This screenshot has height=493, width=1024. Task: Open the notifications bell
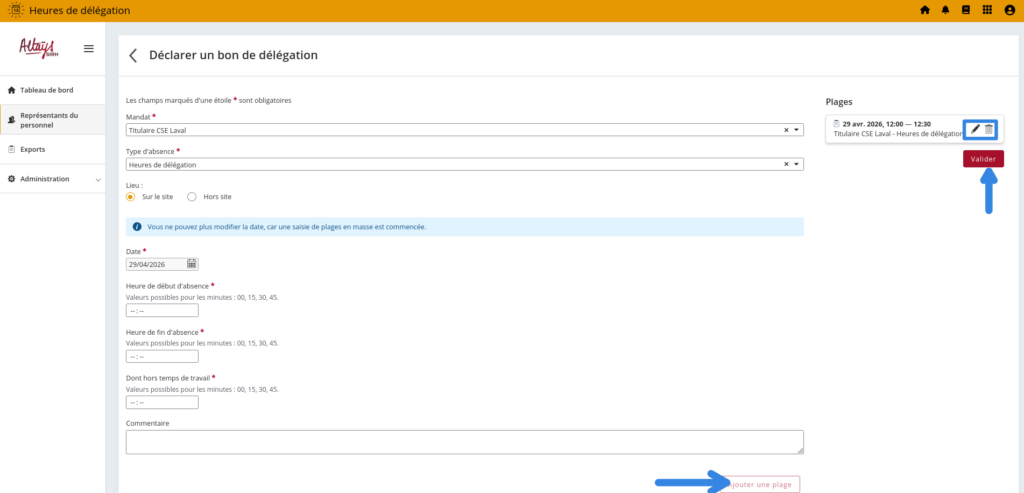click(x=945, y=10)
